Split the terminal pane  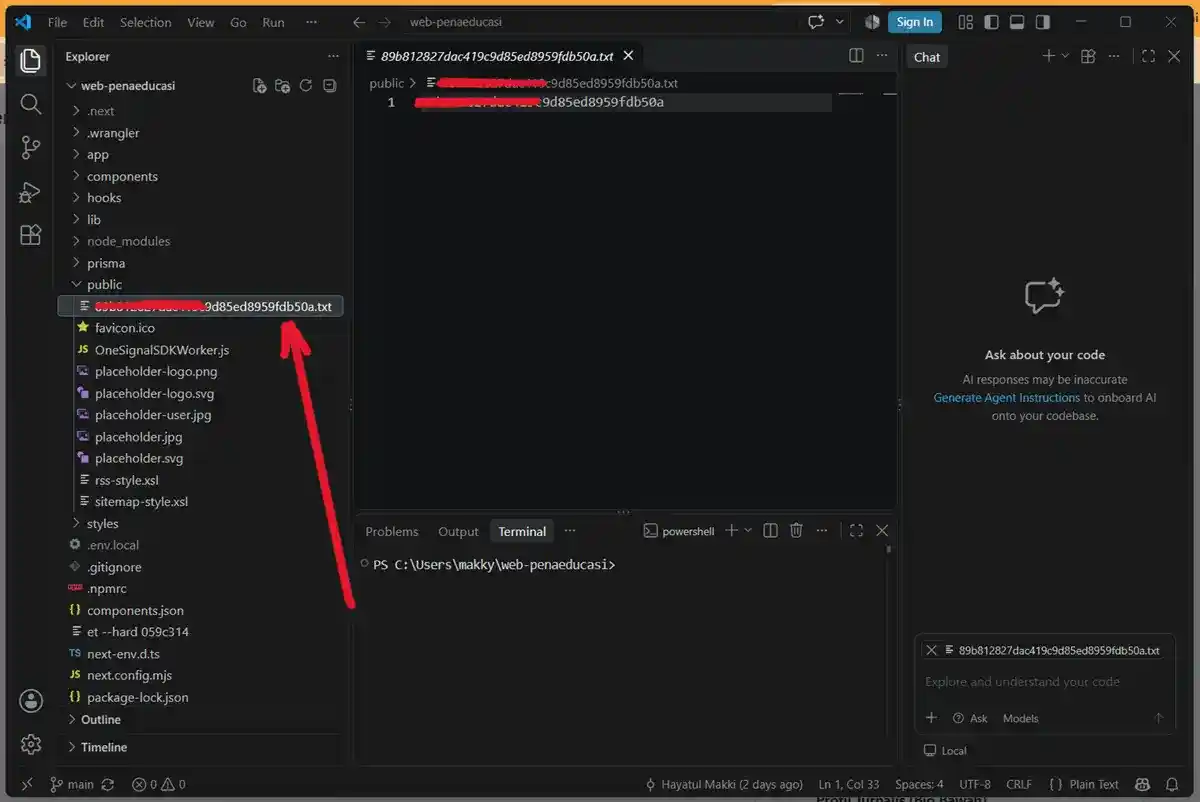(770, 531)
